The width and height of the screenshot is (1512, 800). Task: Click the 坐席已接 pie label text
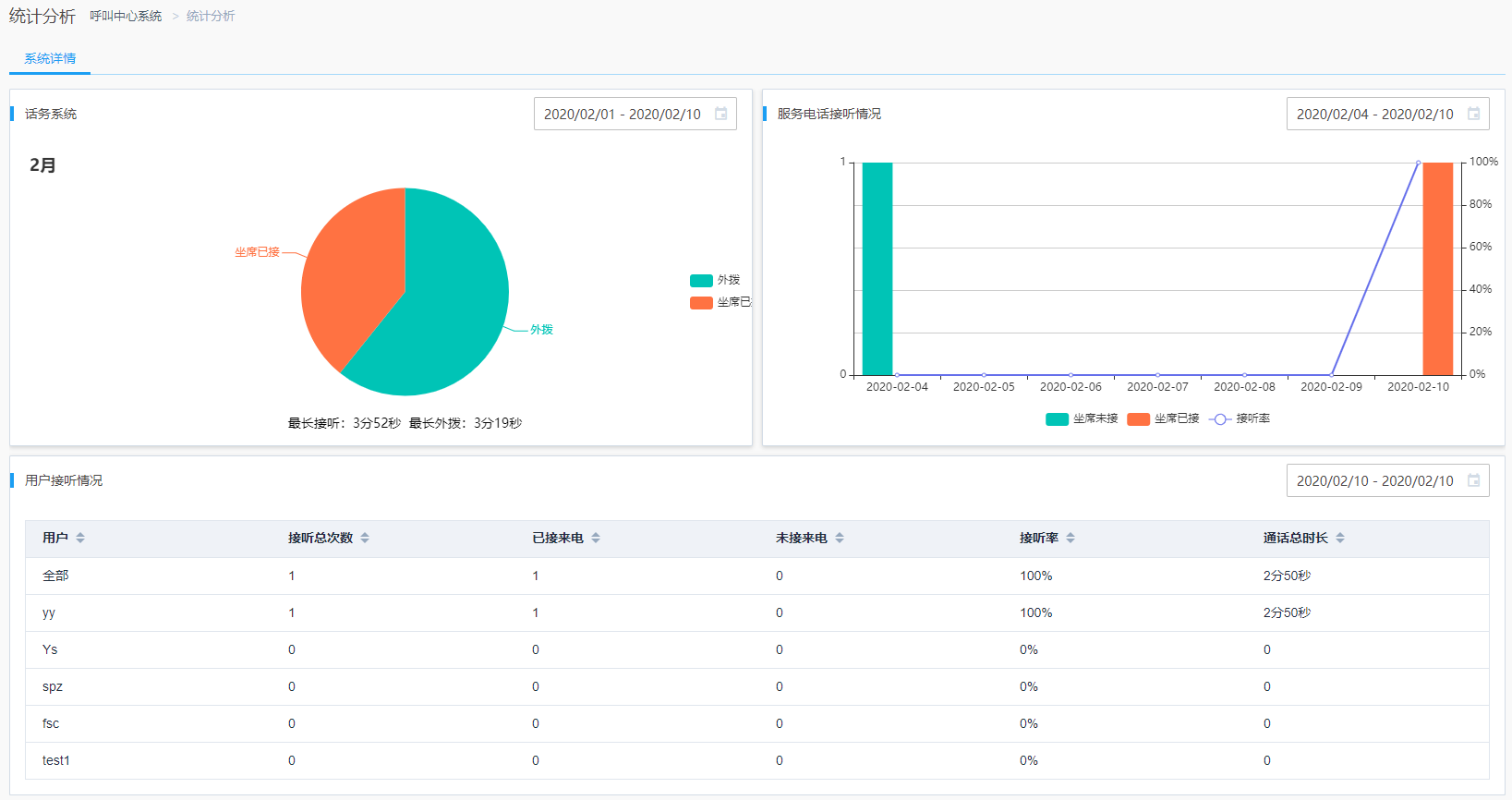click(x=257, y=252)
